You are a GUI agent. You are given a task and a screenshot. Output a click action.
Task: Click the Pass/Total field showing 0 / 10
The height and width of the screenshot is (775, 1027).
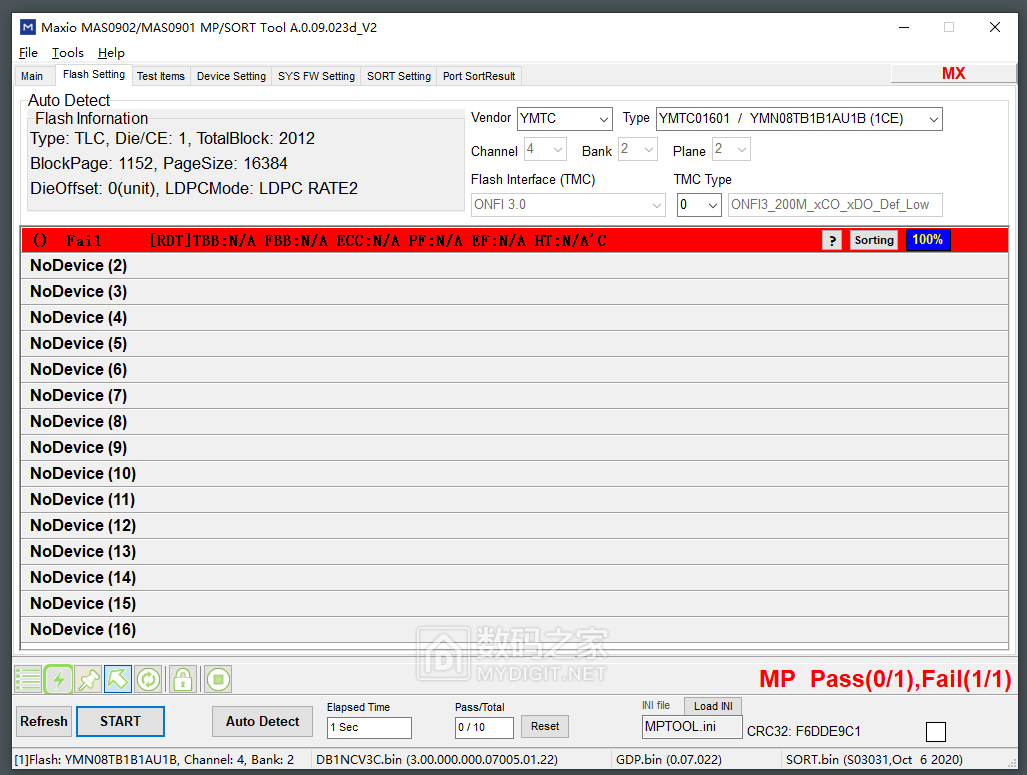pyautogui.click(x=485, y=727)
